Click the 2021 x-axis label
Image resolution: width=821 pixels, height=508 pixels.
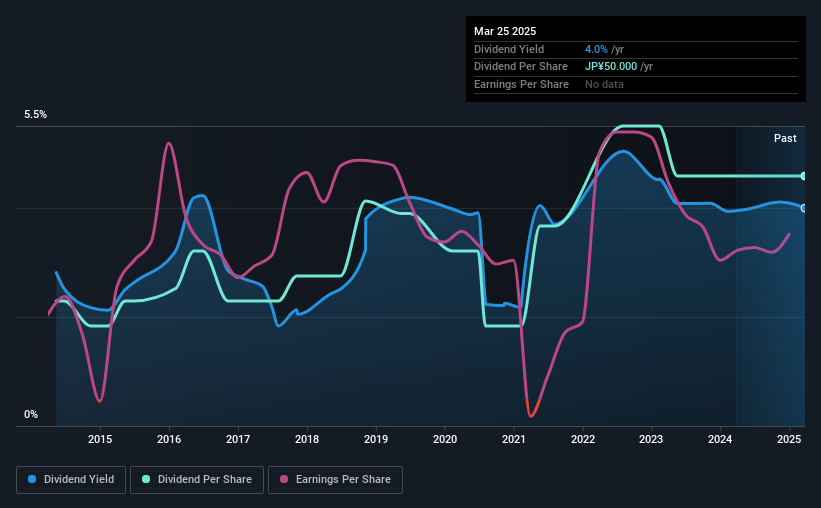(x=514, y=439)
